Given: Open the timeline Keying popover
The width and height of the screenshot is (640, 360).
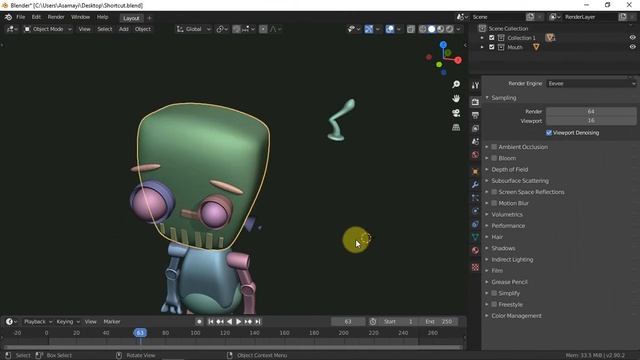Looking at the screenshot, I should (68, 322).
